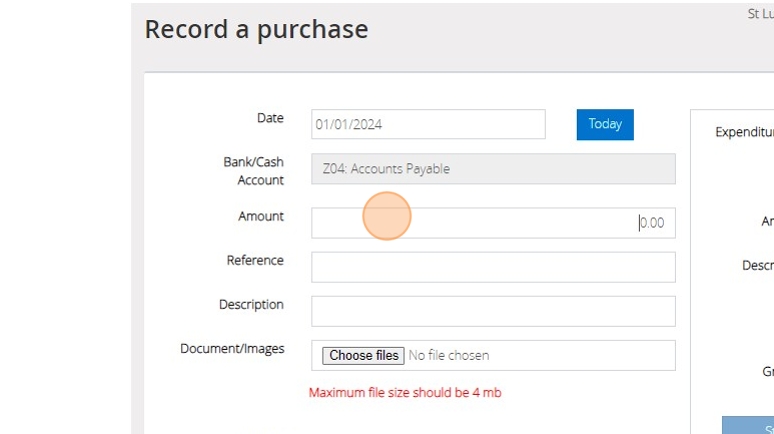Click the 'Record a purchase' heading
The width and height of the screenshot is (774, 434).
(256, 29)
